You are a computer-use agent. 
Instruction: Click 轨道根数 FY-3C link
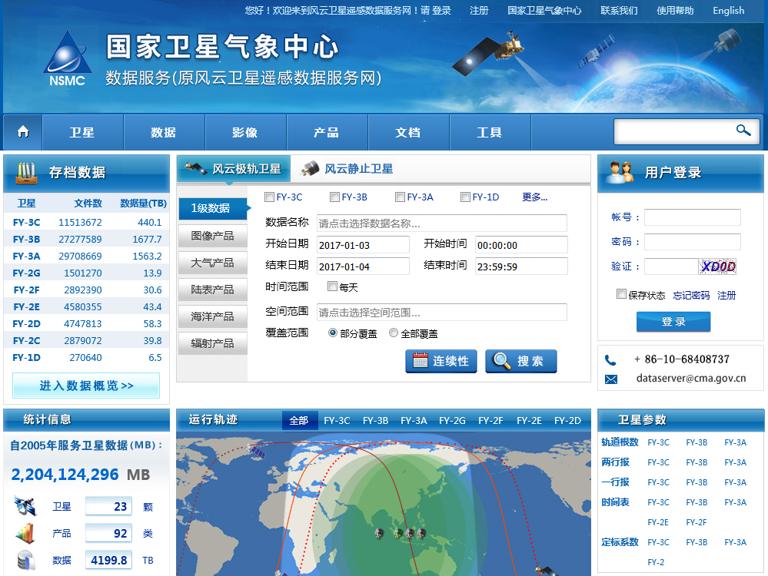pyautogui.click(x=658, y=442)
